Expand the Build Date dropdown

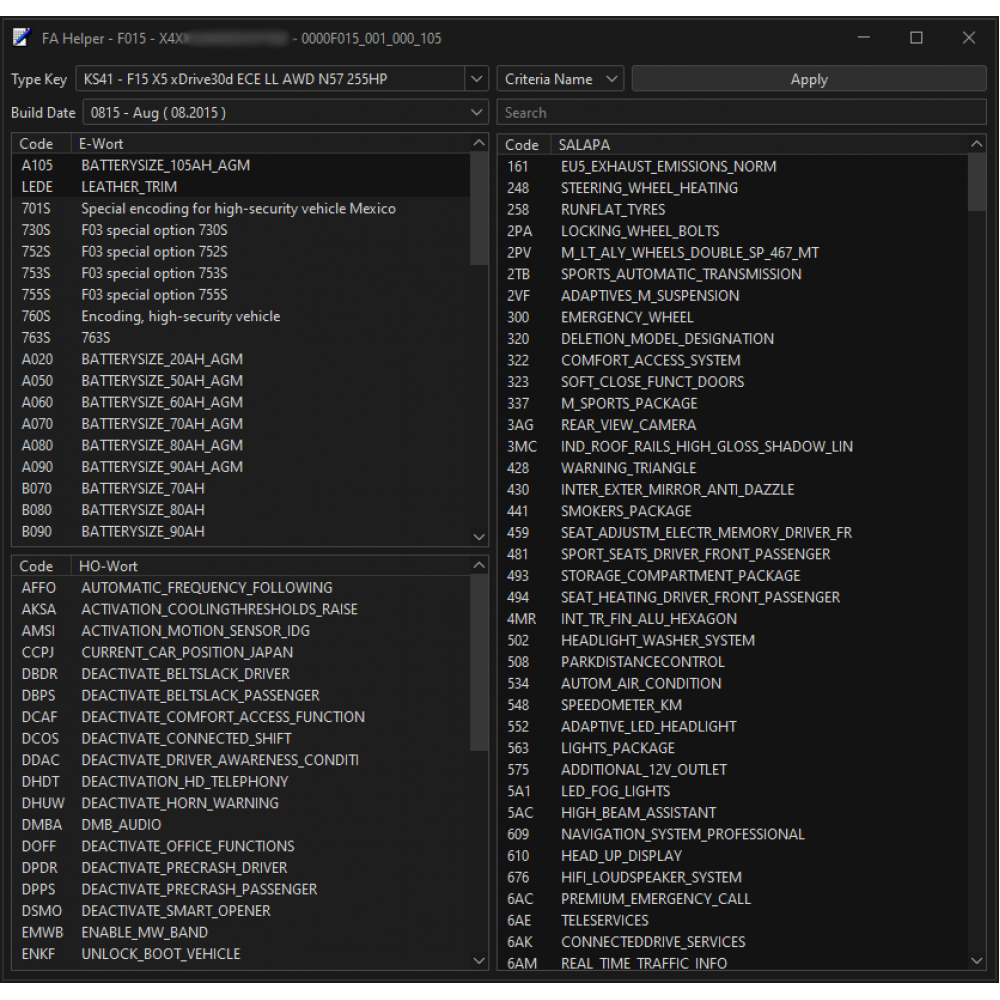click(476, 113)
